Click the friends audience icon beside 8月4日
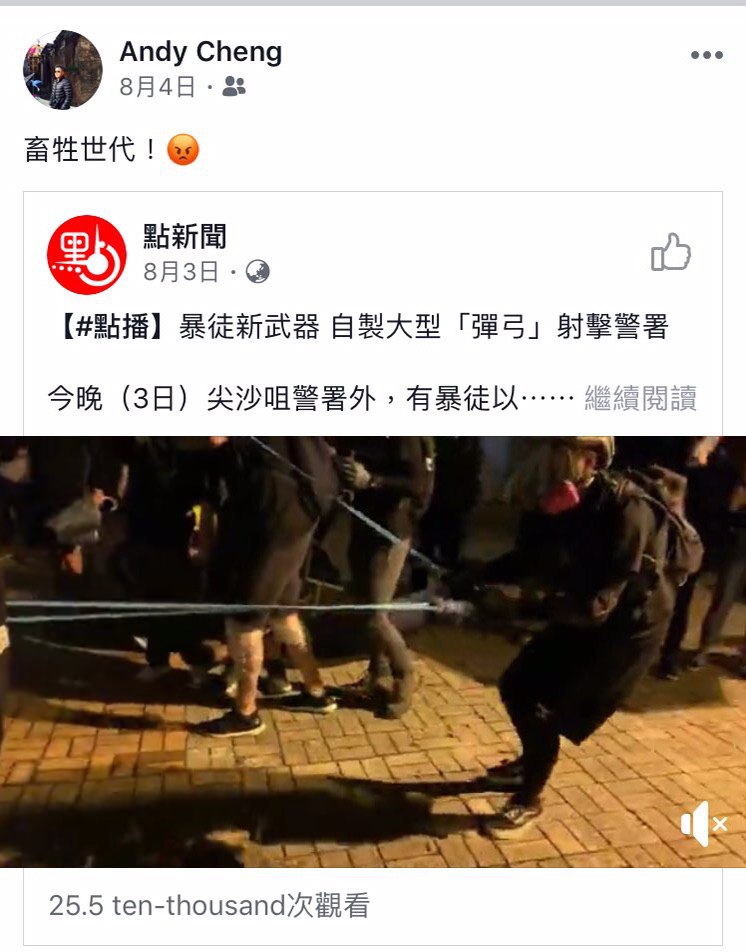This screenshot has height=952, width=746. [x=234, y=87]
